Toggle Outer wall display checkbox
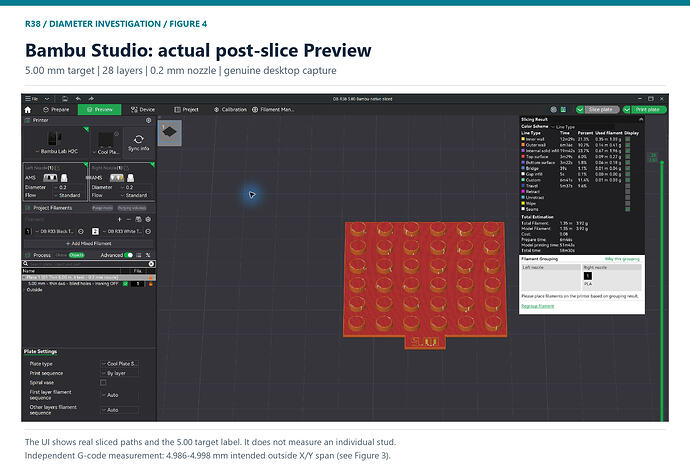The width and height of the screenshot is (690, 475). pos(628,145)
